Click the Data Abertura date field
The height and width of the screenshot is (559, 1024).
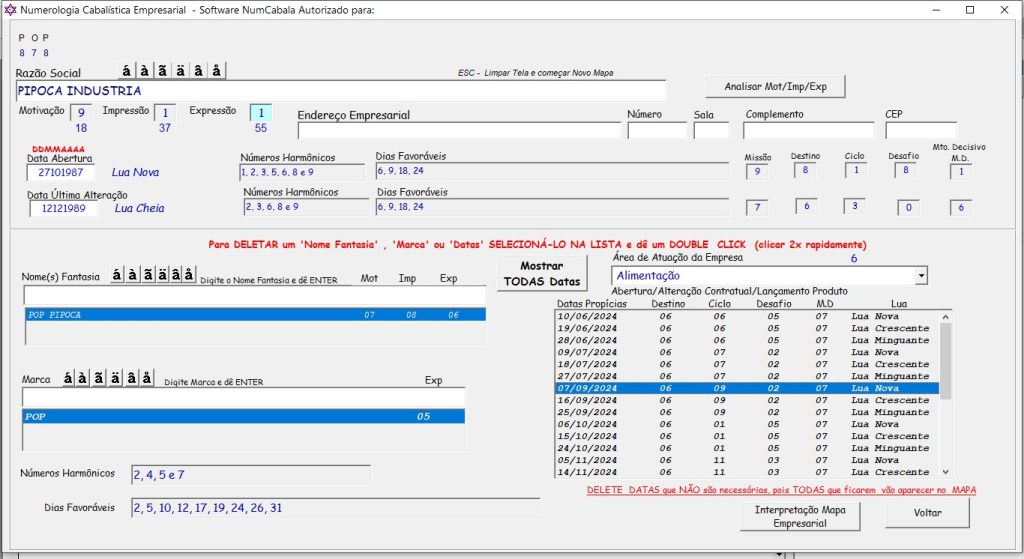[60, 172]
